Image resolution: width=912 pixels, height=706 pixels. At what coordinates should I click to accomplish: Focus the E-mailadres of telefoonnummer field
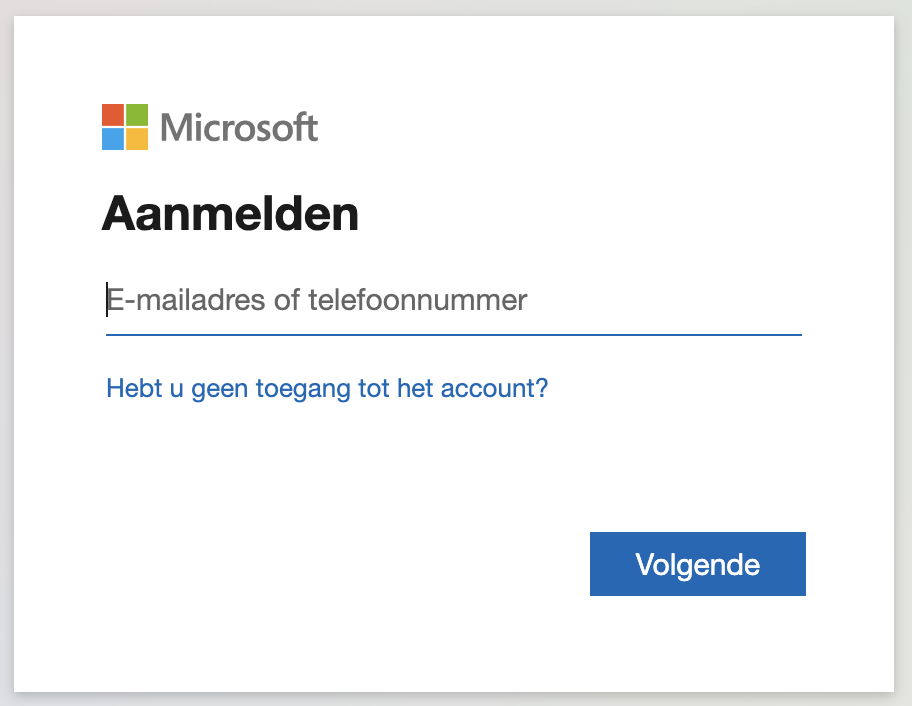[453, 300]
